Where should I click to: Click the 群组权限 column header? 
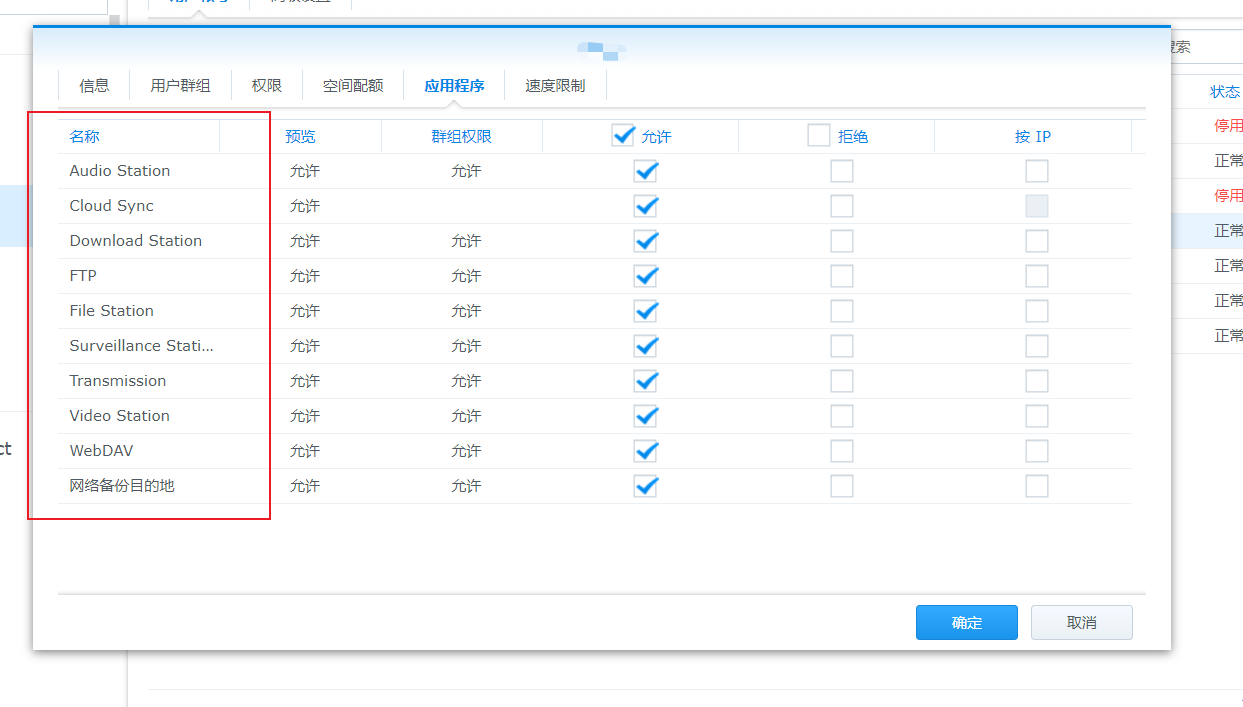[x=461, y=137]
